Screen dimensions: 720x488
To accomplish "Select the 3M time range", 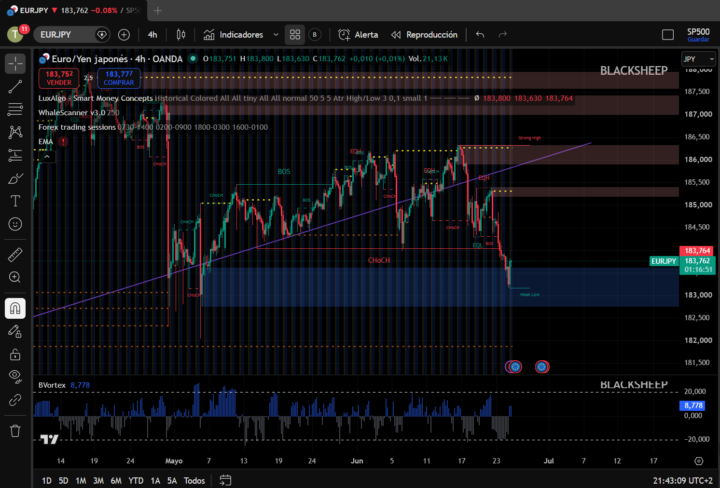I will pos(98,481).
